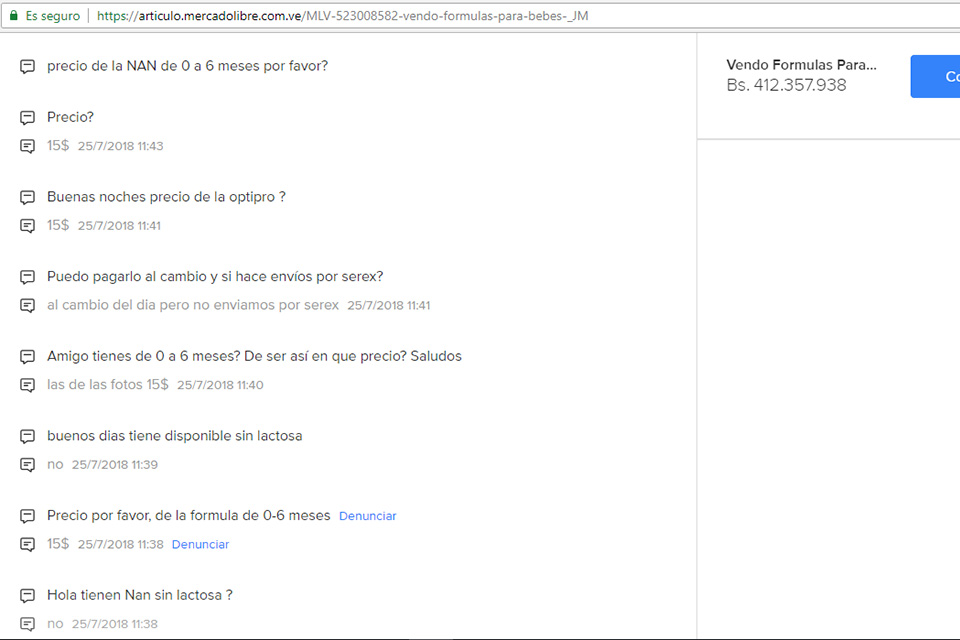Screen dimensions: 960x640
Task: Click answer icon beside 'las de las fotos 15$'
Action: [x=28, y=386]
